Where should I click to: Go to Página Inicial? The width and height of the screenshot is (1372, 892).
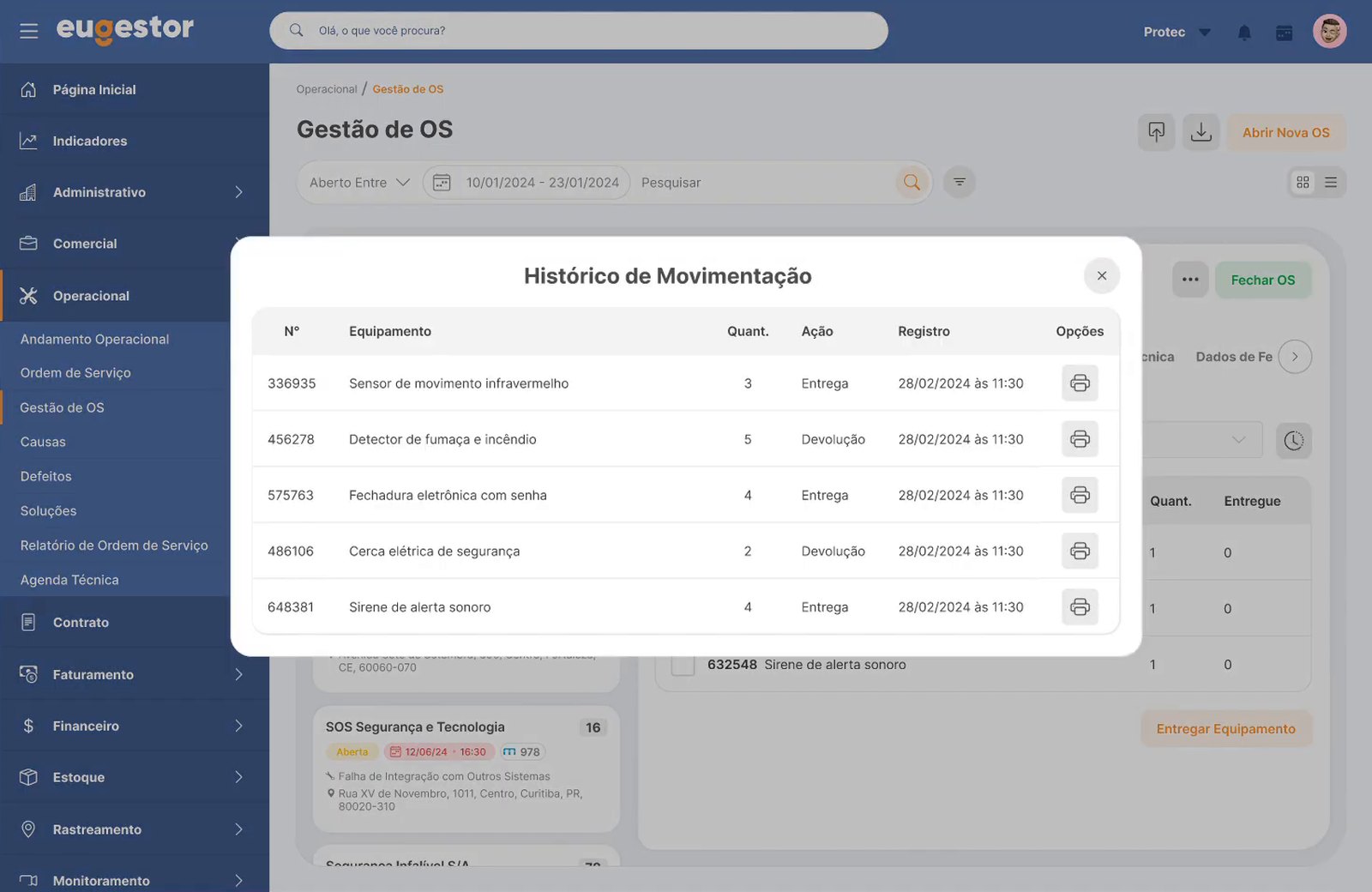click(x=135, y=89)
